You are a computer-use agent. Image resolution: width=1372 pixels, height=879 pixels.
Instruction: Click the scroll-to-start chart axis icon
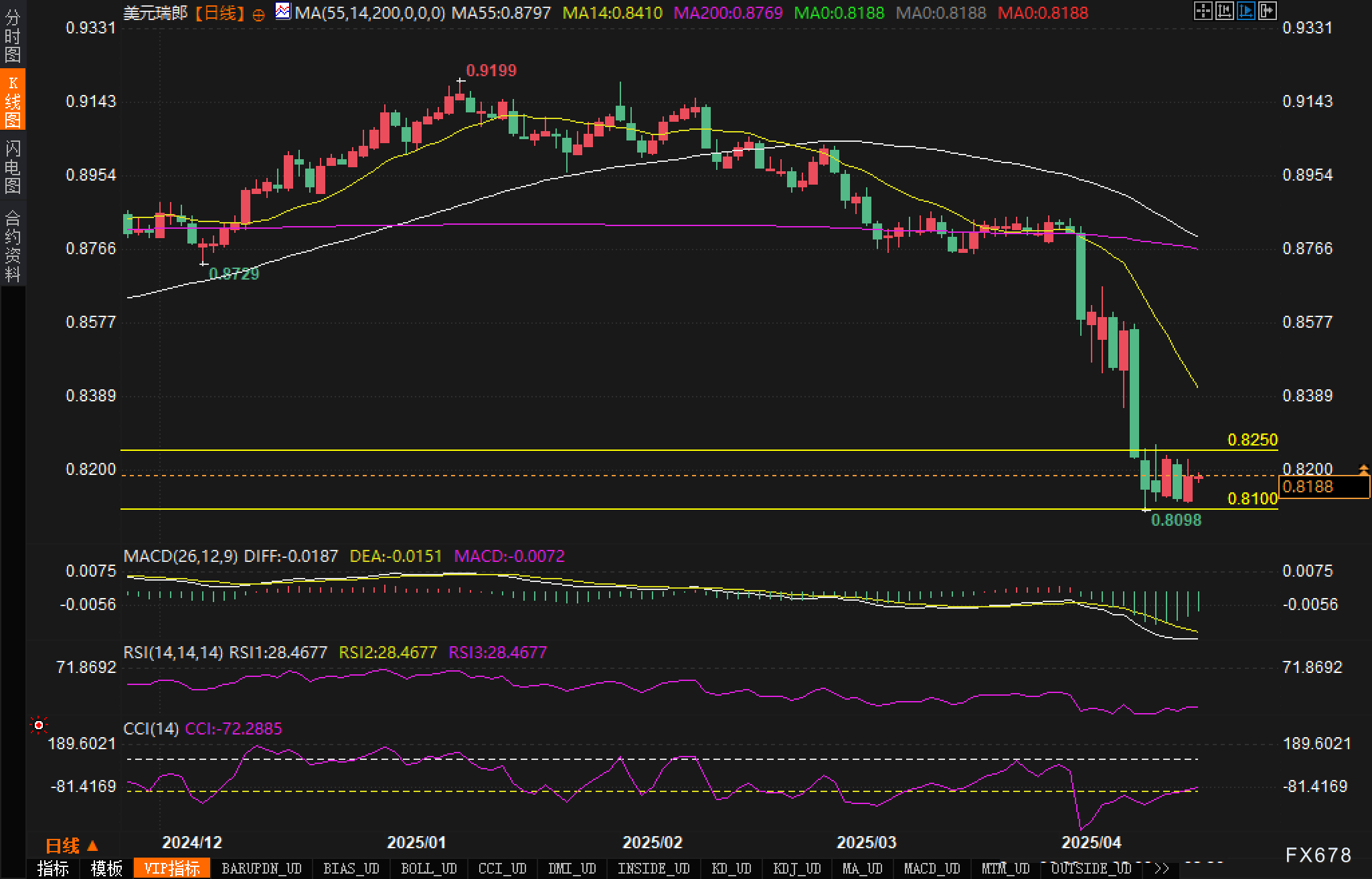point(1224,11)
